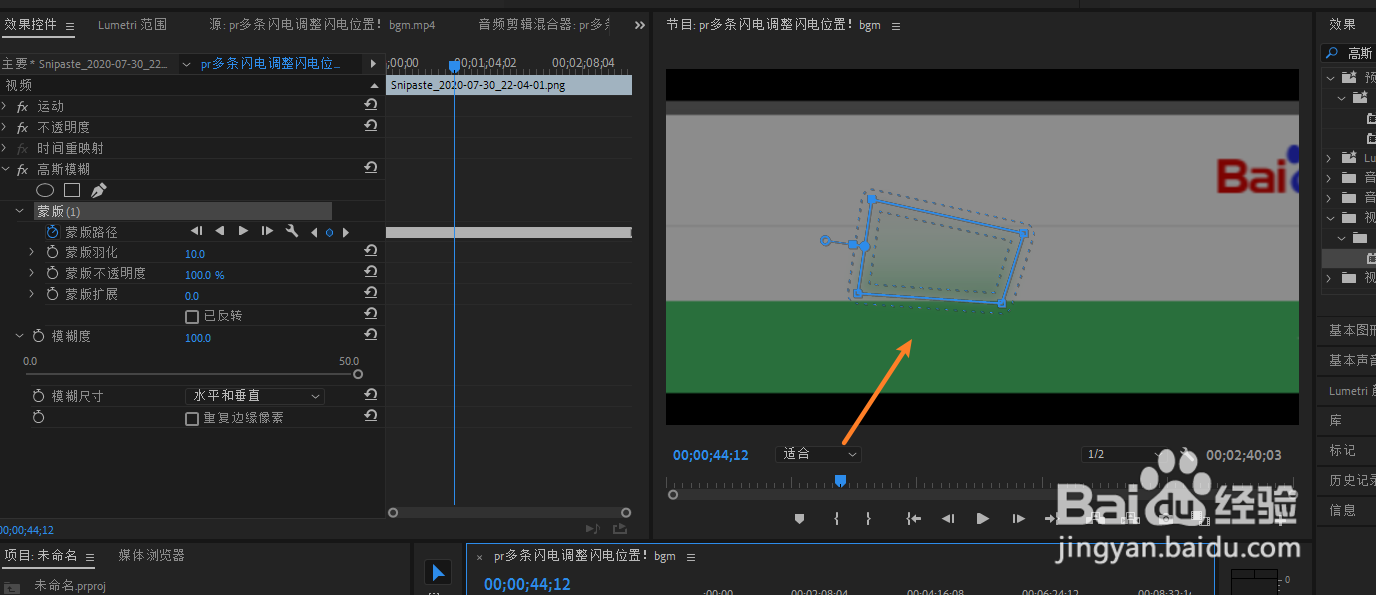Reset the 不透明度 effect
The image size is (1376, 595).
click(370, 126)
